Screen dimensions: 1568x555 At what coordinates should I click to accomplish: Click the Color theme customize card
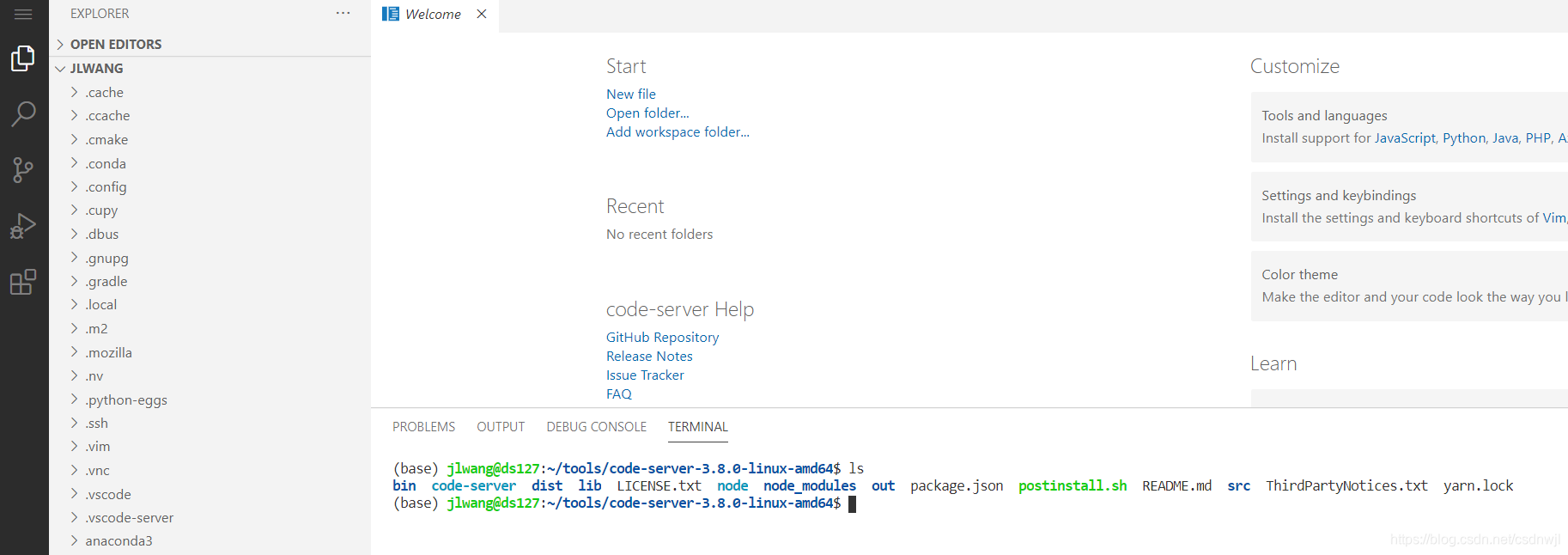tap(1408, 286)
